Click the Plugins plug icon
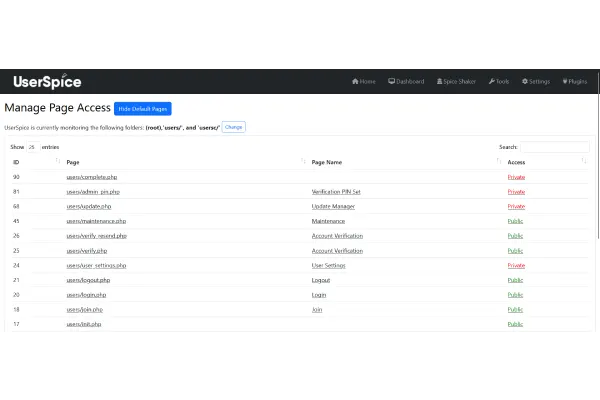 coord(565,82)
